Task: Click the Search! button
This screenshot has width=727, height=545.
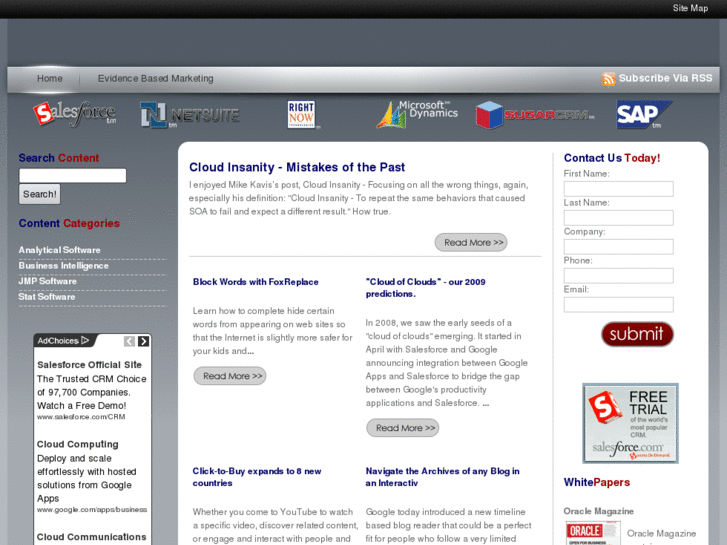Action: [x=39, y=194]
